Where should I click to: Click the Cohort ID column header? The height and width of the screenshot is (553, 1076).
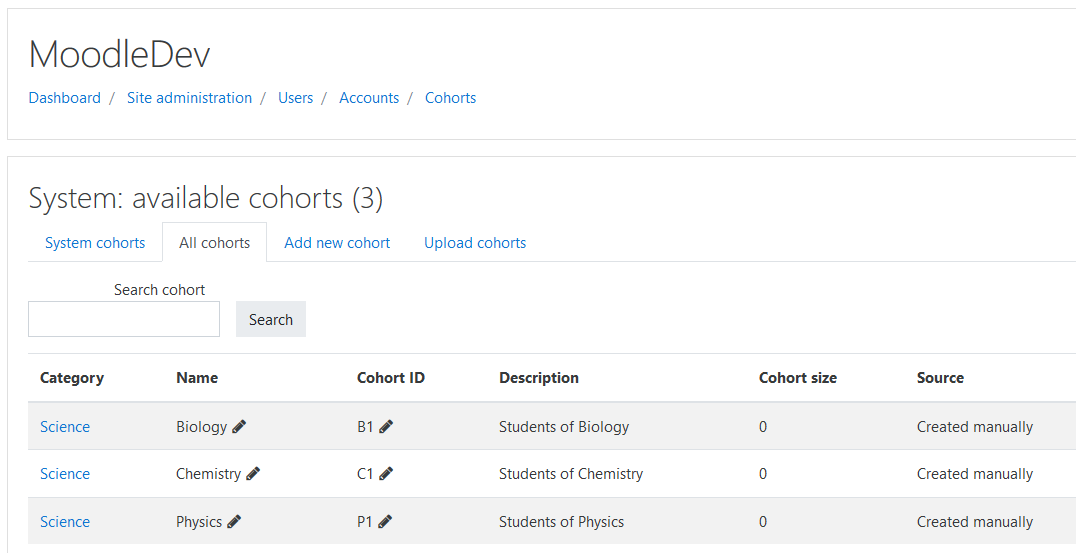(x=390, y=378)
